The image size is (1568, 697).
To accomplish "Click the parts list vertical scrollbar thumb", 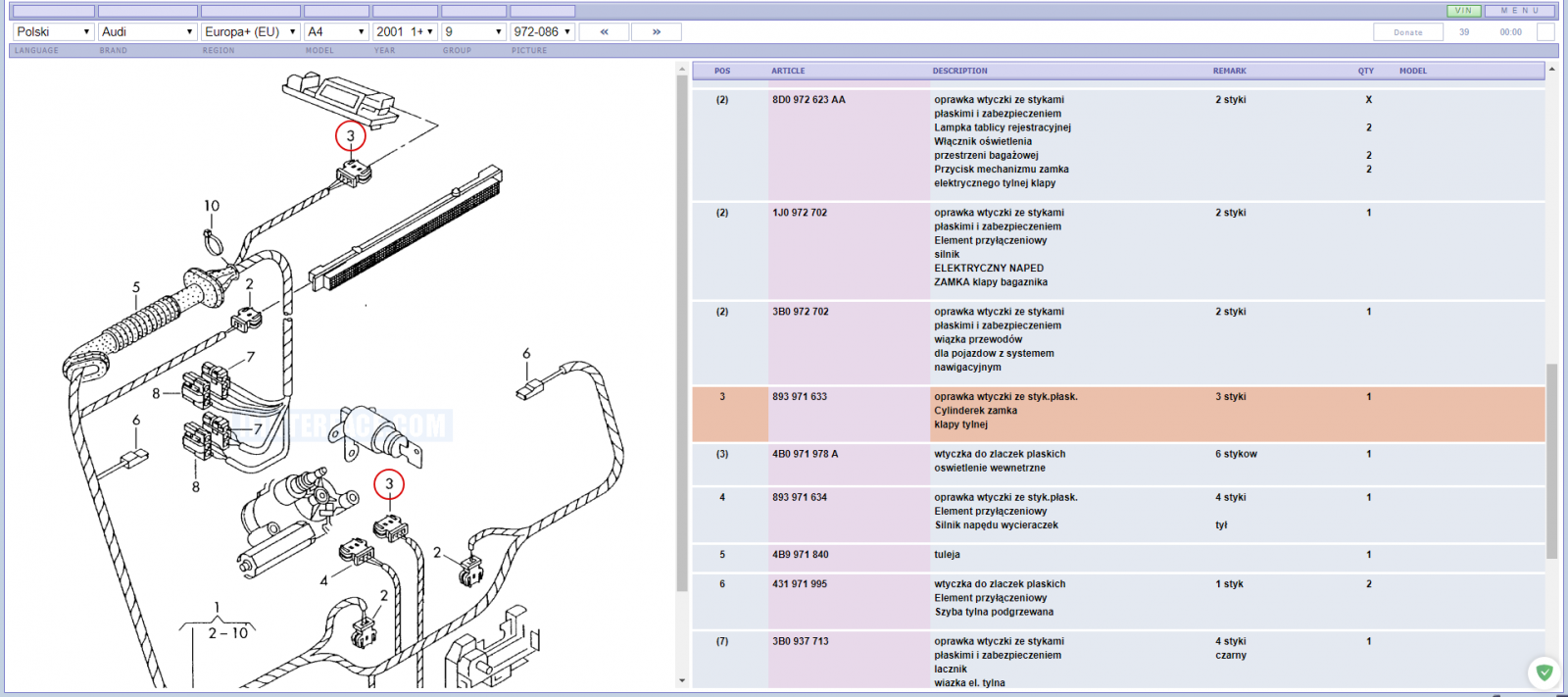I will [1551, 461].
